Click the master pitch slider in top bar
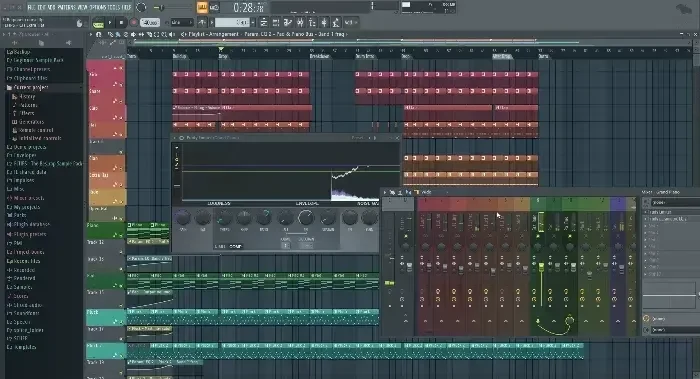 pos(172,8)
